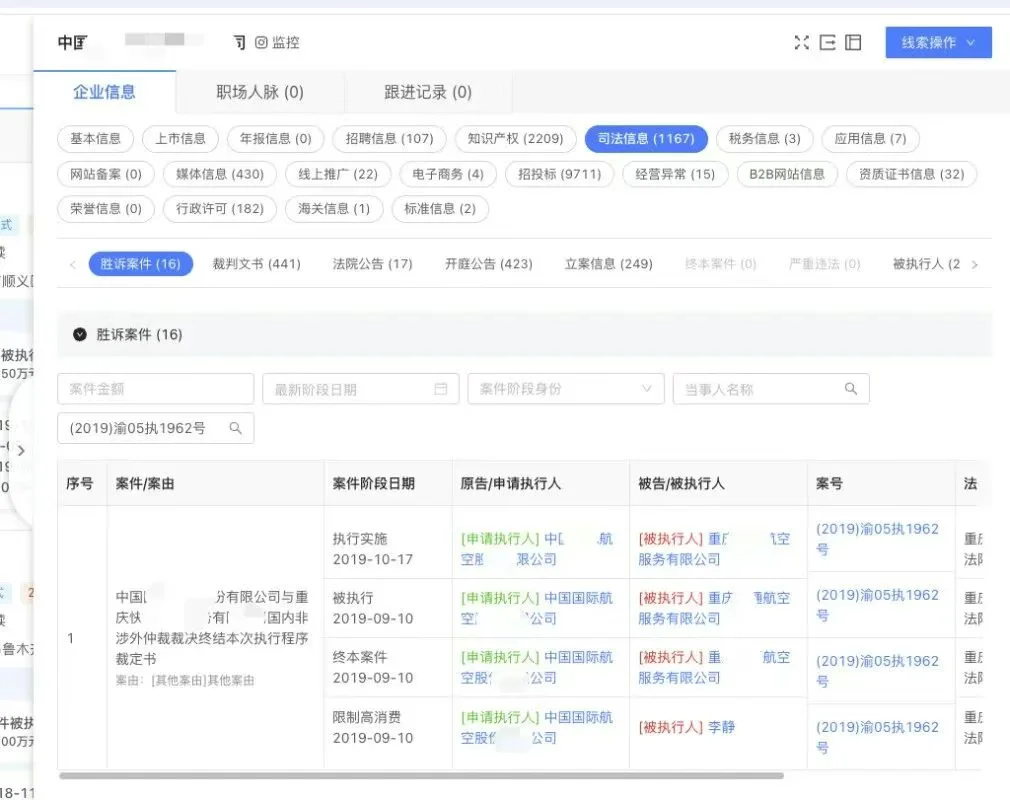Click inside the 案件金额 input field

click(x=155, y=388)
